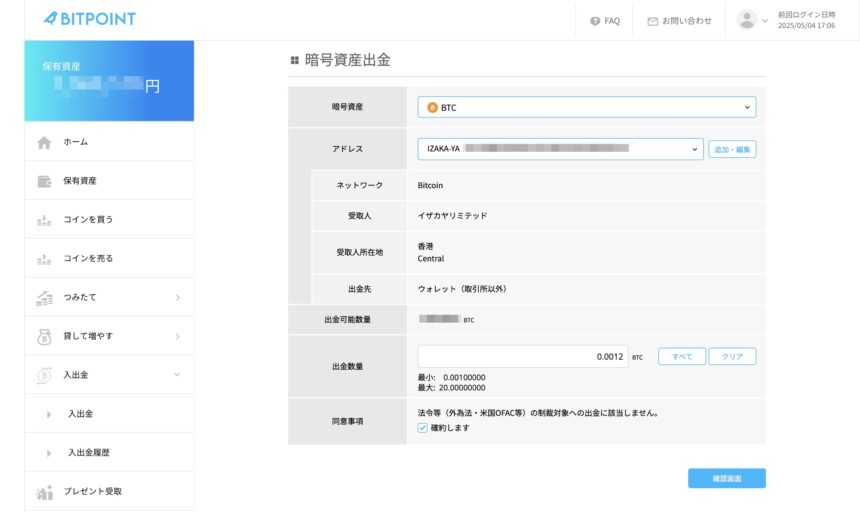
Task: Click the すべて button
Action: tap(682, 356)
